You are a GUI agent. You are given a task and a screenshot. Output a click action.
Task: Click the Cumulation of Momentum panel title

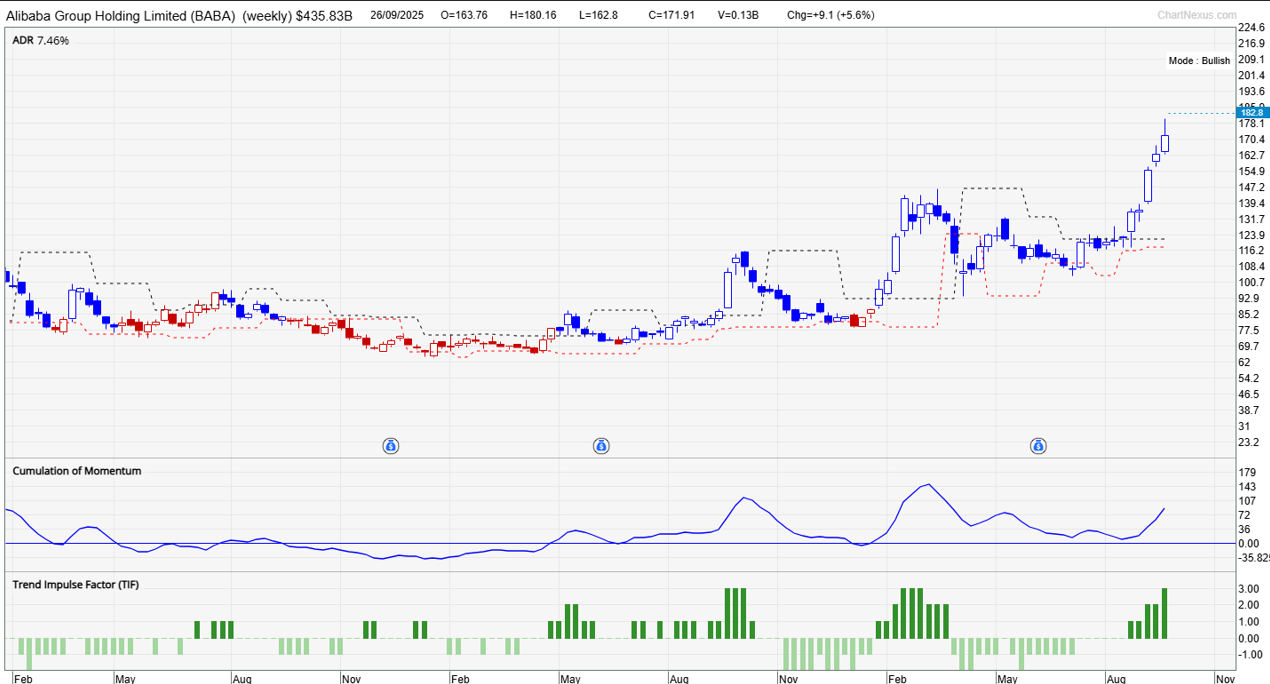(77, 471)
